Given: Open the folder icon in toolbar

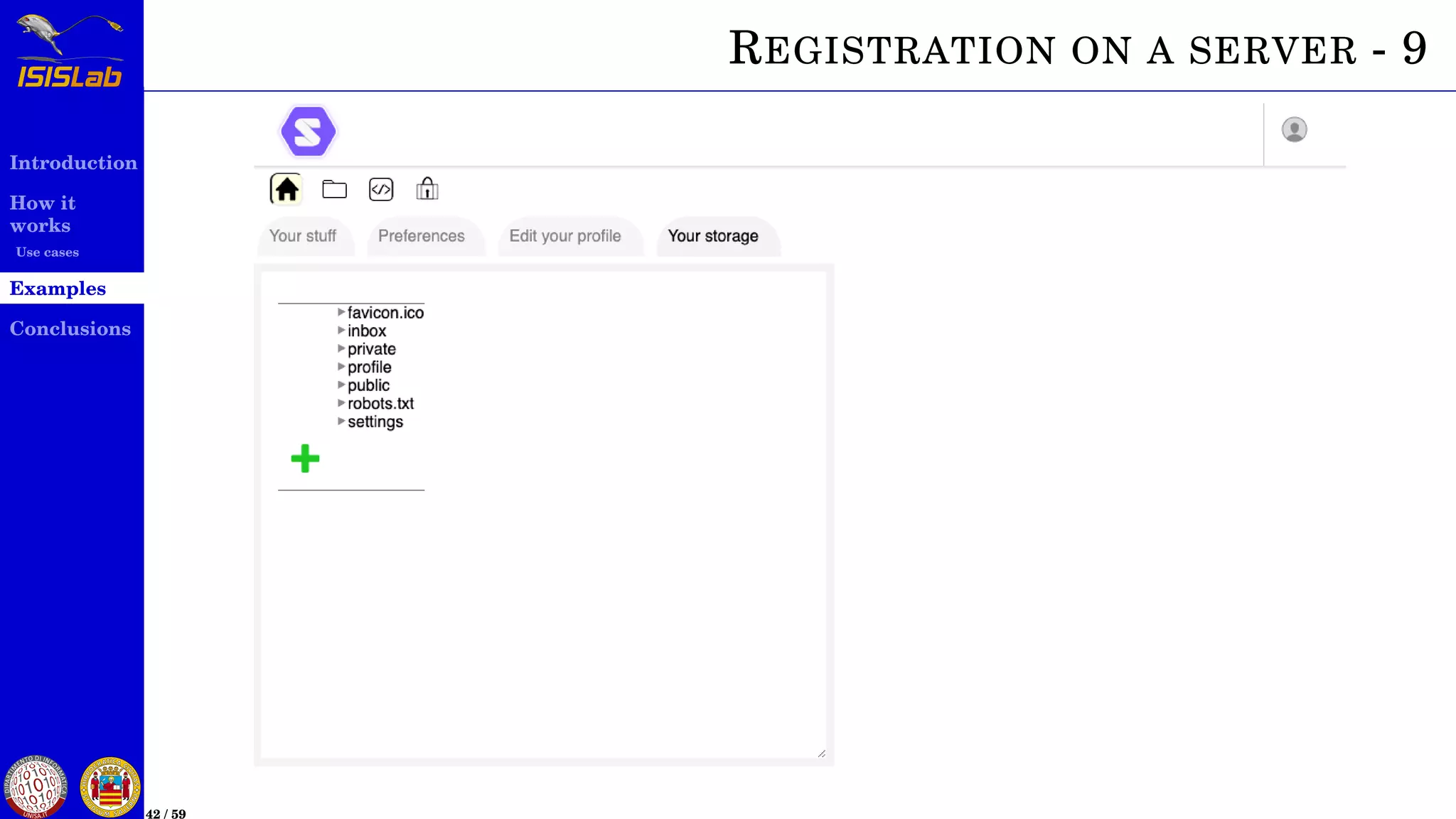Looking at the screenshot, I should coord(334,189).
